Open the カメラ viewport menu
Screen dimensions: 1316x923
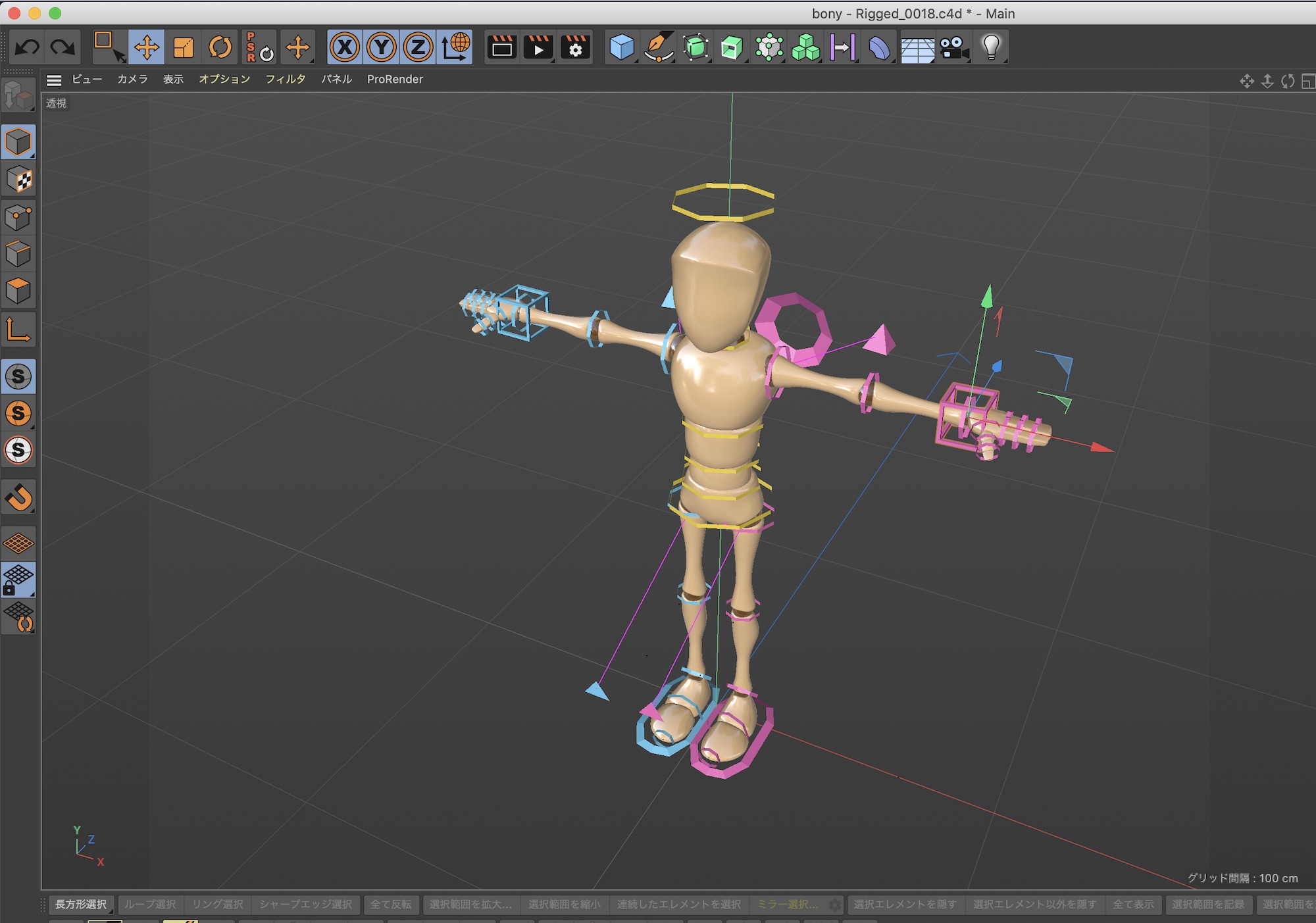132,79
